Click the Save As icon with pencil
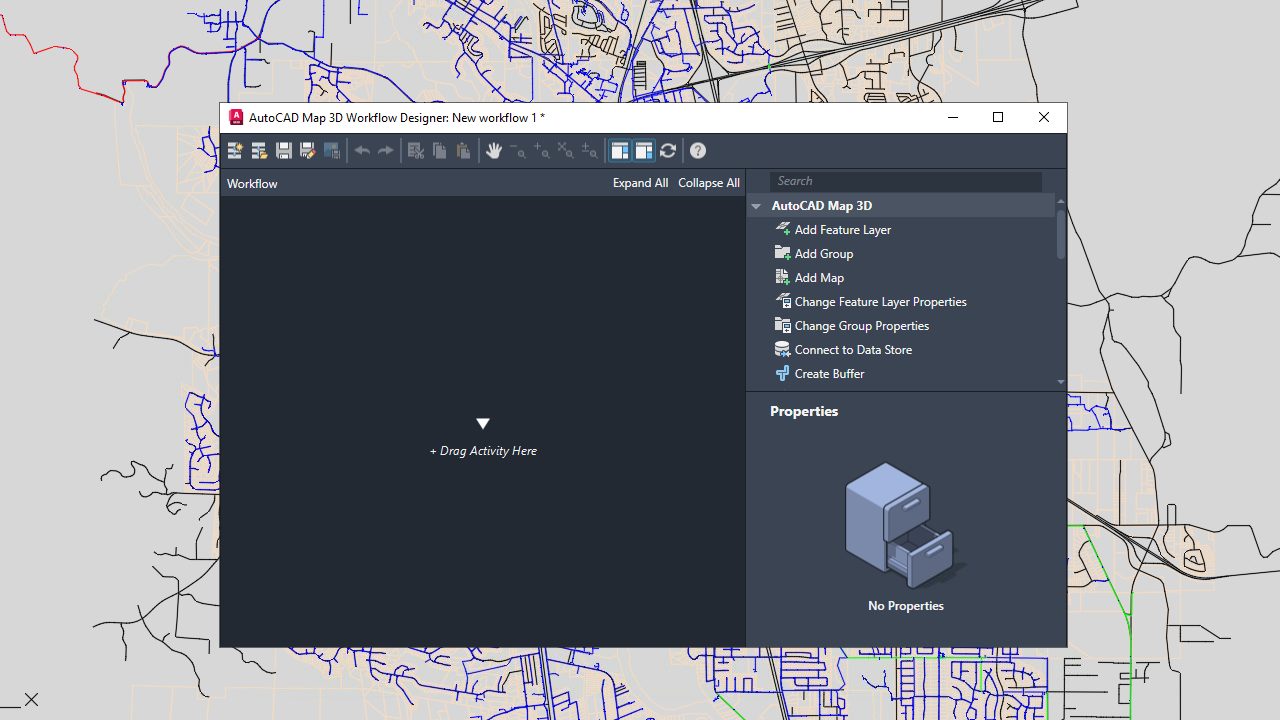Image resolution: width=1280 pixels, height=720 pixels. tap(308, 151)
